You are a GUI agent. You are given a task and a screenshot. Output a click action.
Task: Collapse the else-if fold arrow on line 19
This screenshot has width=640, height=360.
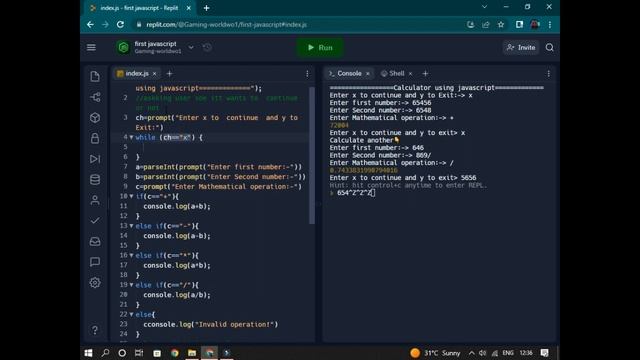pos(131,285)
